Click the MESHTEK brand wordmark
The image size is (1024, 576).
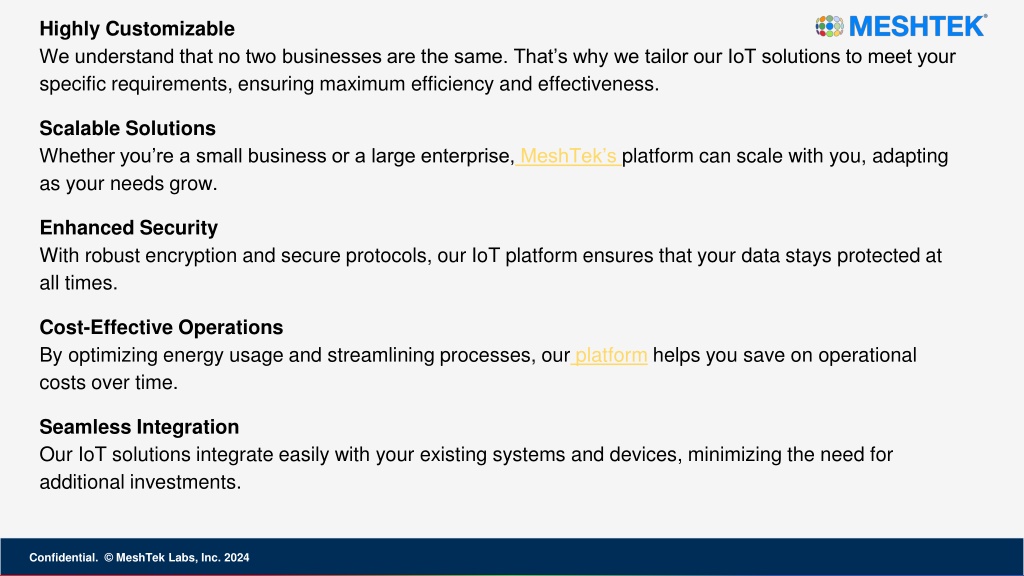[x=917, y=26]
